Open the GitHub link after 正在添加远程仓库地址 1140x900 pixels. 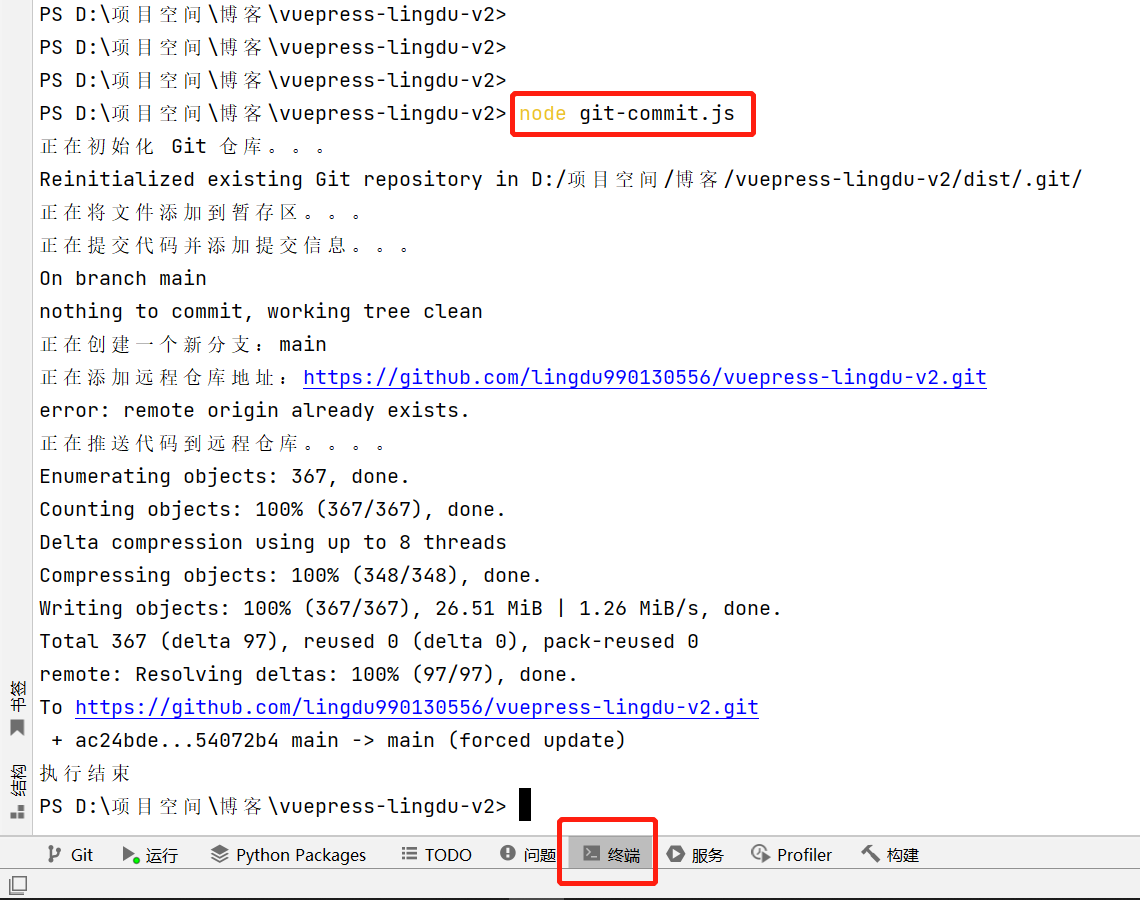(644, 378)
